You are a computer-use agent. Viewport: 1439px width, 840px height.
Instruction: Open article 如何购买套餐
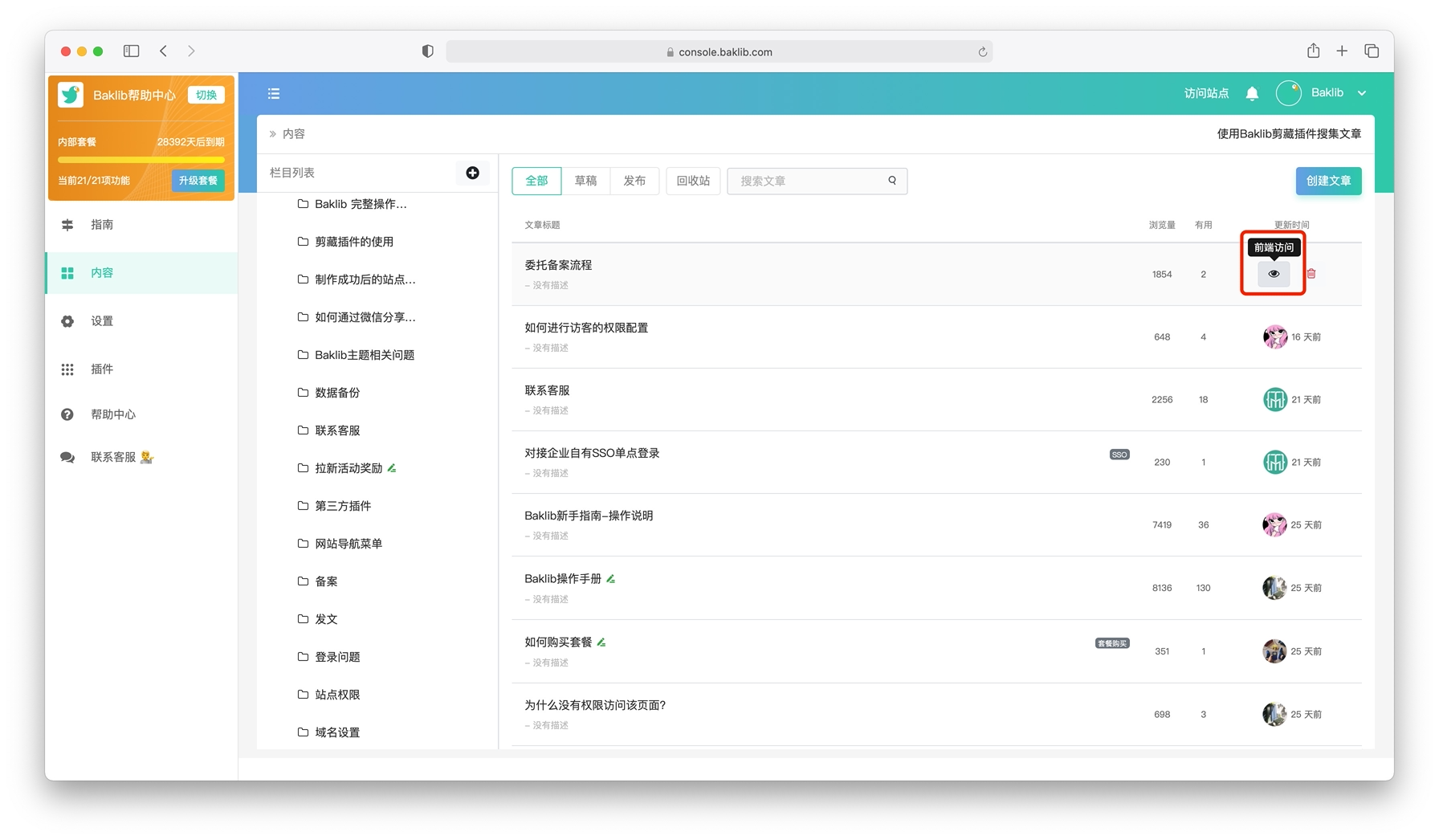tap(558, 642)
